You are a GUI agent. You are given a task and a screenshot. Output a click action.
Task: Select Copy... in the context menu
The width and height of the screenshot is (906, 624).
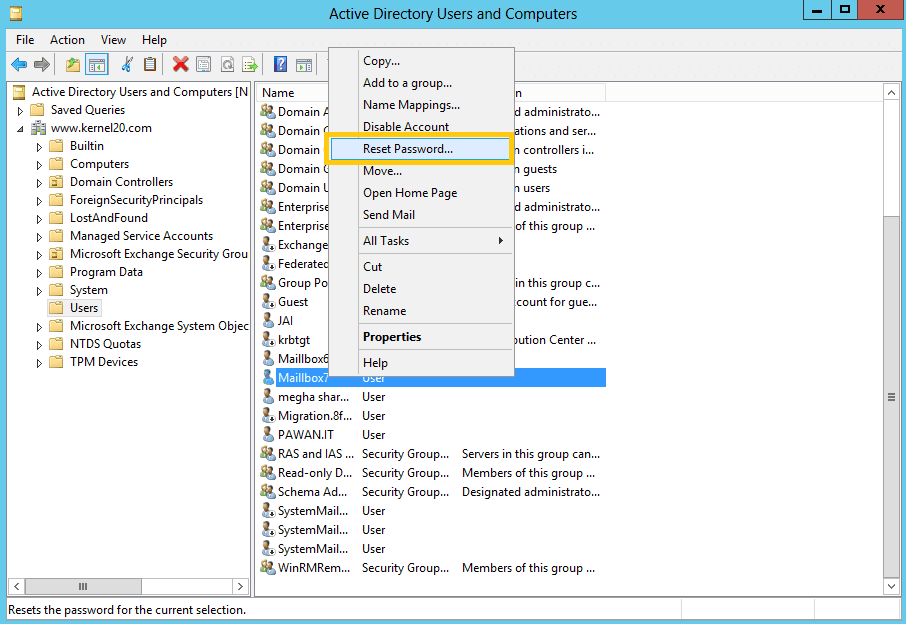click(421, 61)
